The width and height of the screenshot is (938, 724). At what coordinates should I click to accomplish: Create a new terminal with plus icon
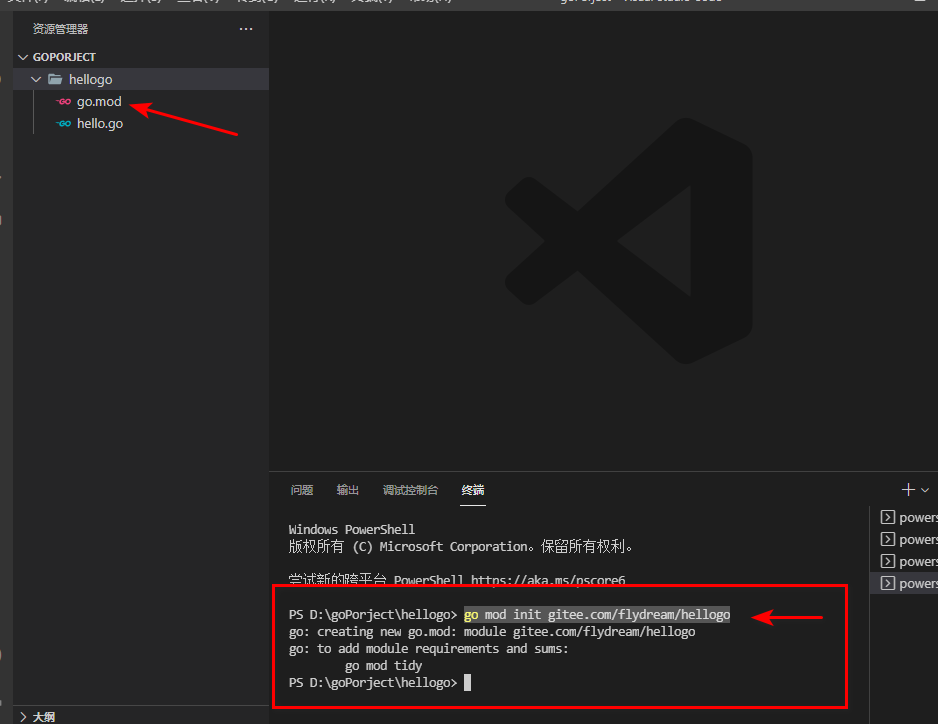tap(908, 490)
